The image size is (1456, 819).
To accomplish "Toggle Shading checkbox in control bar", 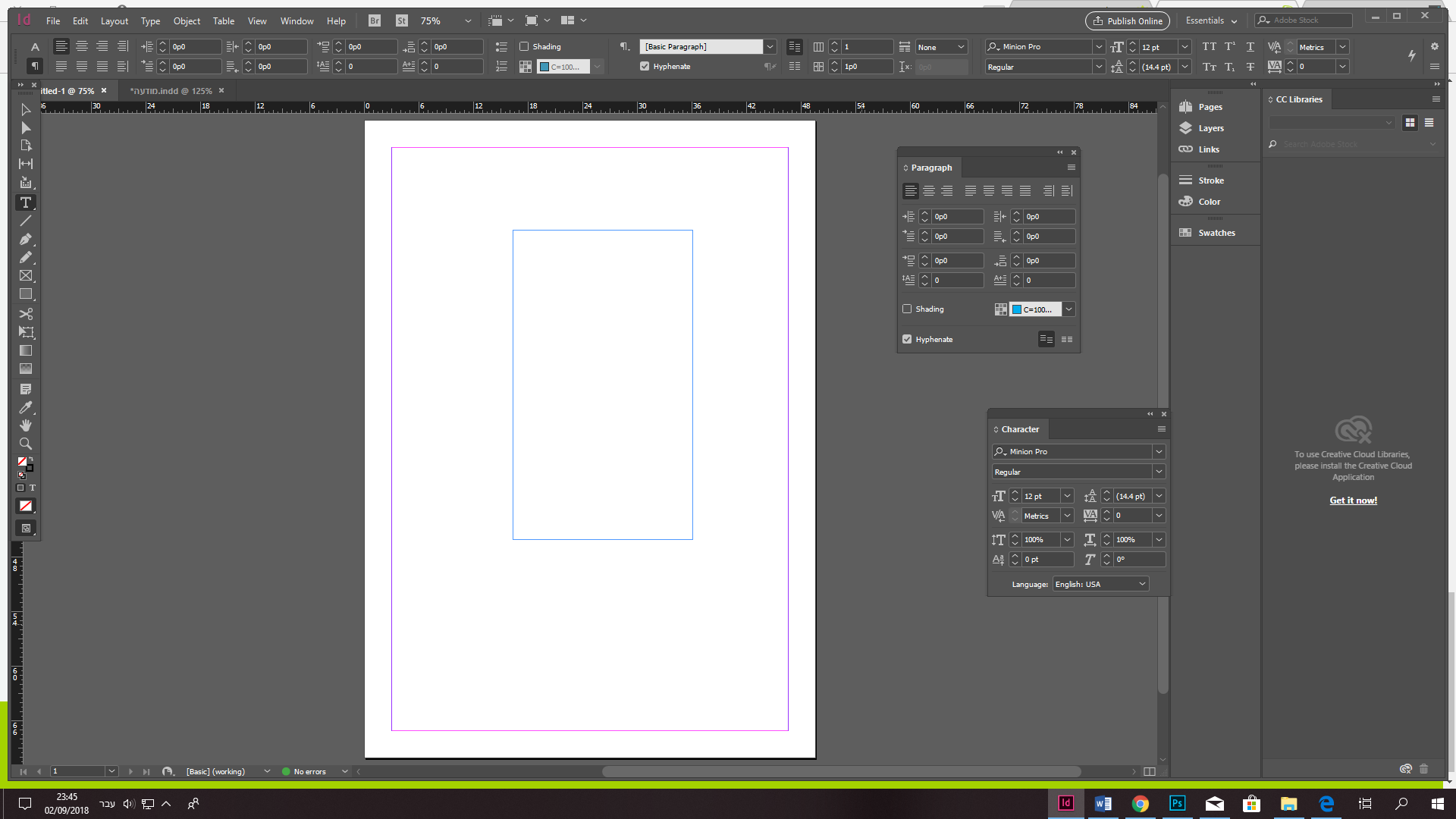I will [x=524, y=46].
